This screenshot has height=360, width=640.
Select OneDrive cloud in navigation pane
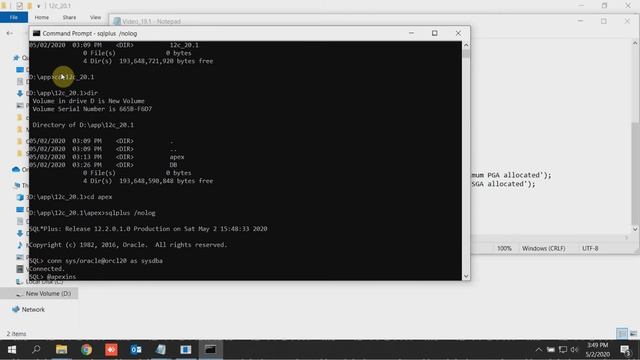point(16,169)
